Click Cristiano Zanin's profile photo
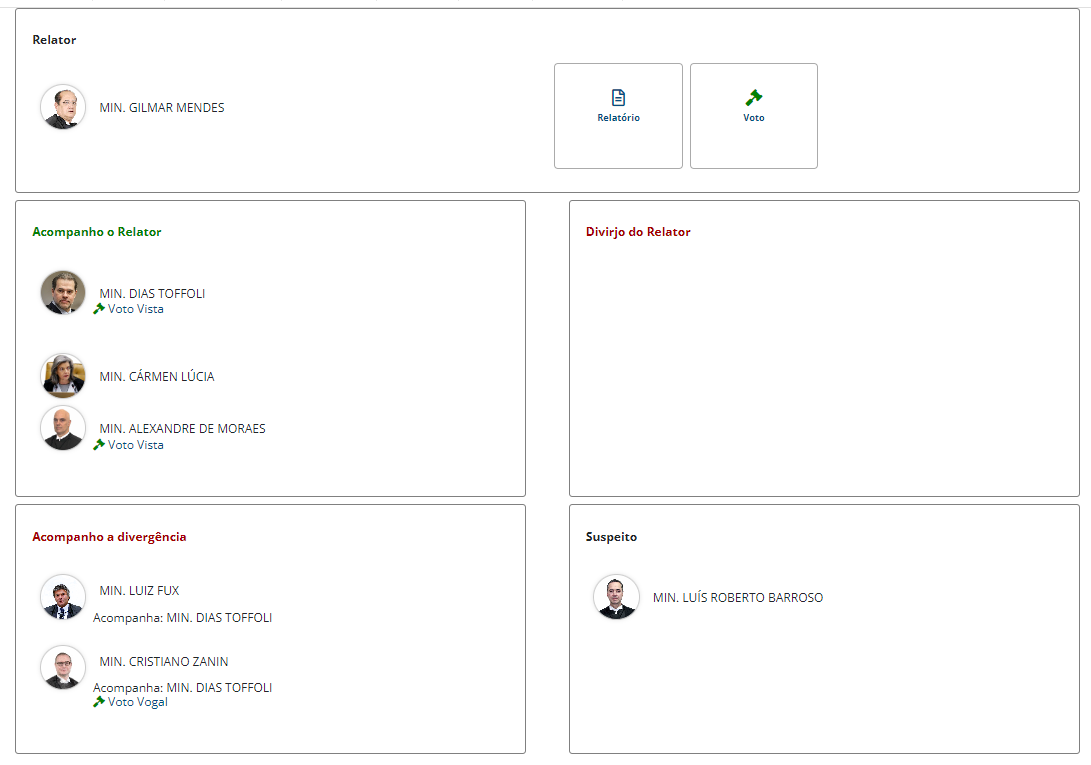The image size is (1091, 765). click(x=63, y=668)
